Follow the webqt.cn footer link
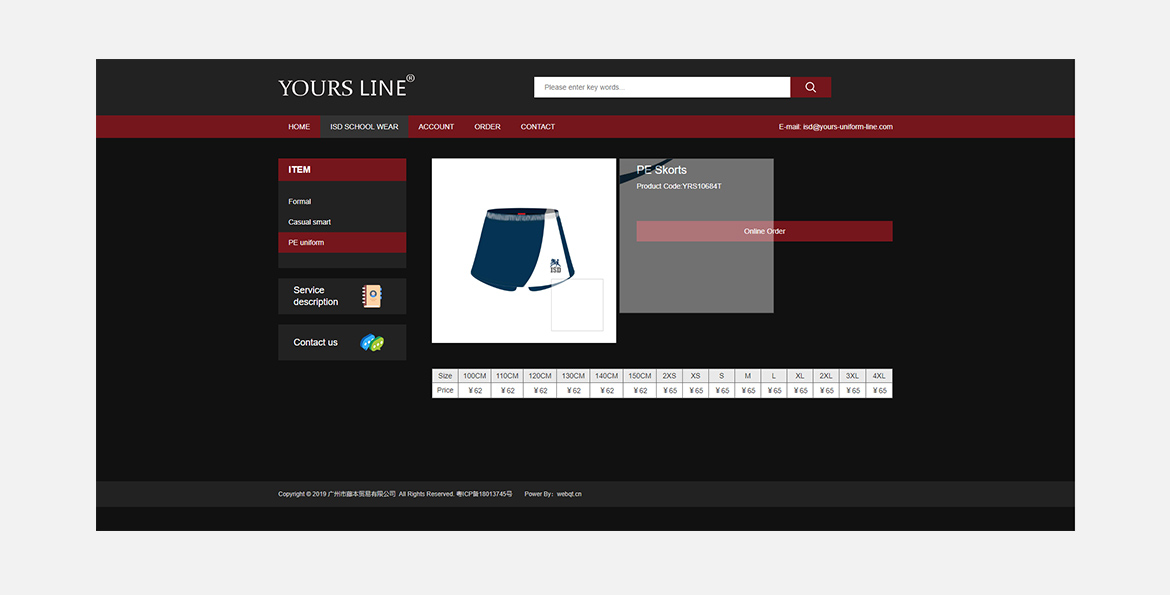Viewport: 1170px width, 595px height. click(x=569, y=494)
